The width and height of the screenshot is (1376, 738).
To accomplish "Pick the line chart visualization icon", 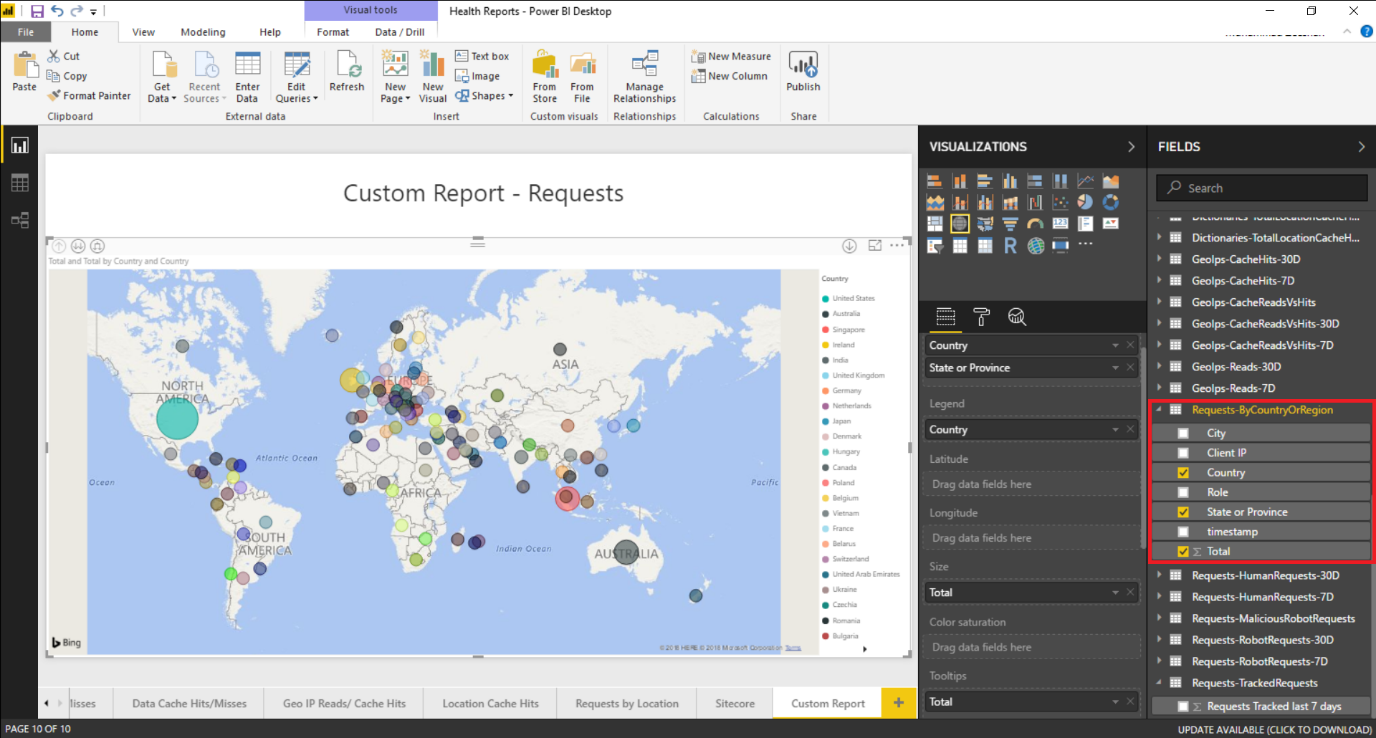I will pos(1086,181).
